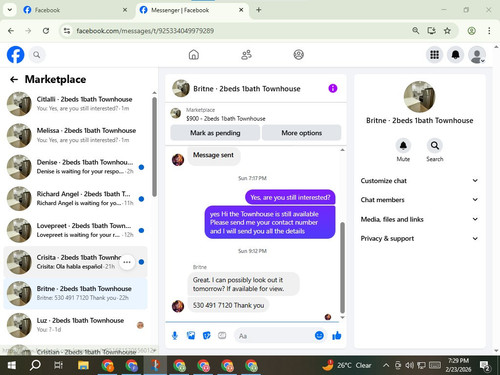Viewport: 500px width, 375px height.
Task: Select the Messenger | Facebook tab
Action: tap(192, 10)
